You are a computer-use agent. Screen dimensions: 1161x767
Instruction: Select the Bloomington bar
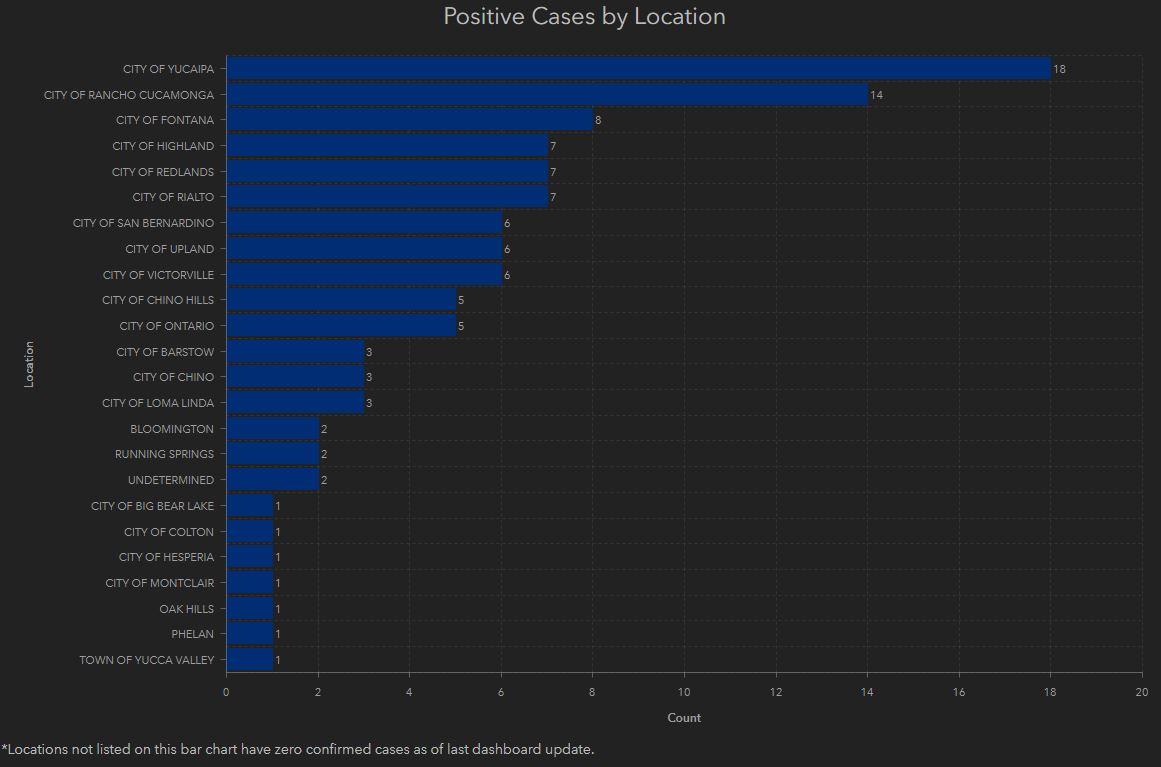[x=272, y=429]
